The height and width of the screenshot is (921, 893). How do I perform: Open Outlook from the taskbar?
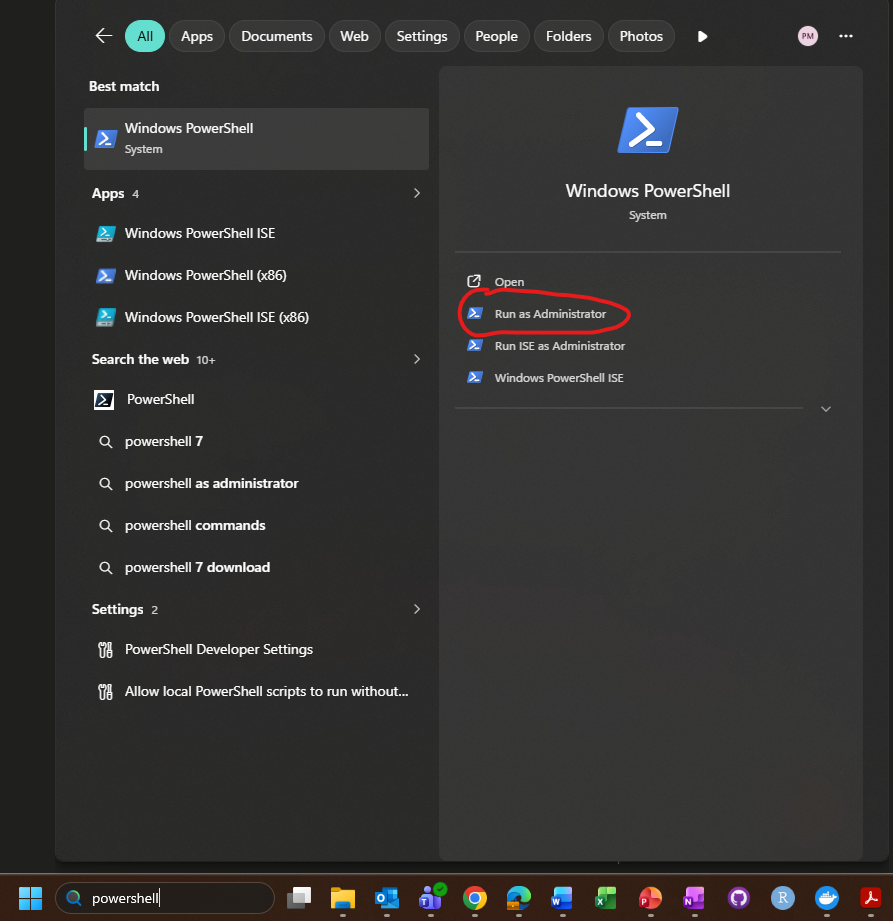pyautogui.click(x=387, y=898)
